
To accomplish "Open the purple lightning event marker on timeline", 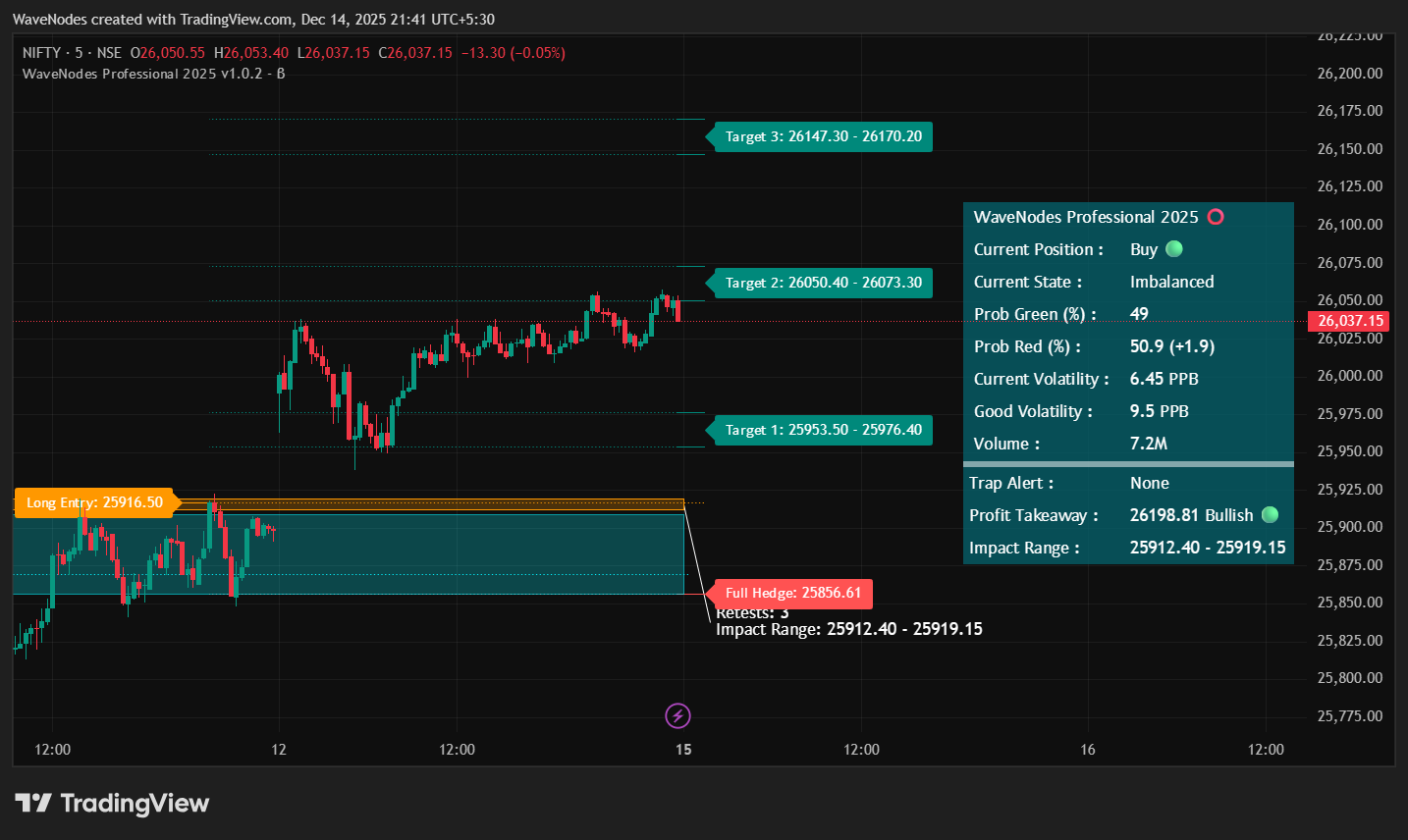I will click(677, 716).
